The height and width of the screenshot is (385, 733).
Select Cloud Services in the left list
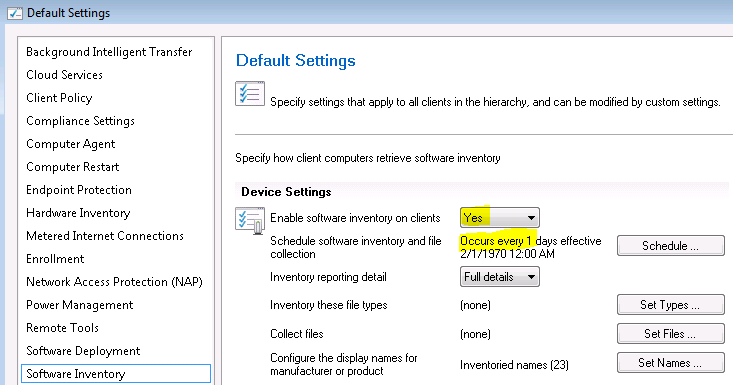[65, 75]
